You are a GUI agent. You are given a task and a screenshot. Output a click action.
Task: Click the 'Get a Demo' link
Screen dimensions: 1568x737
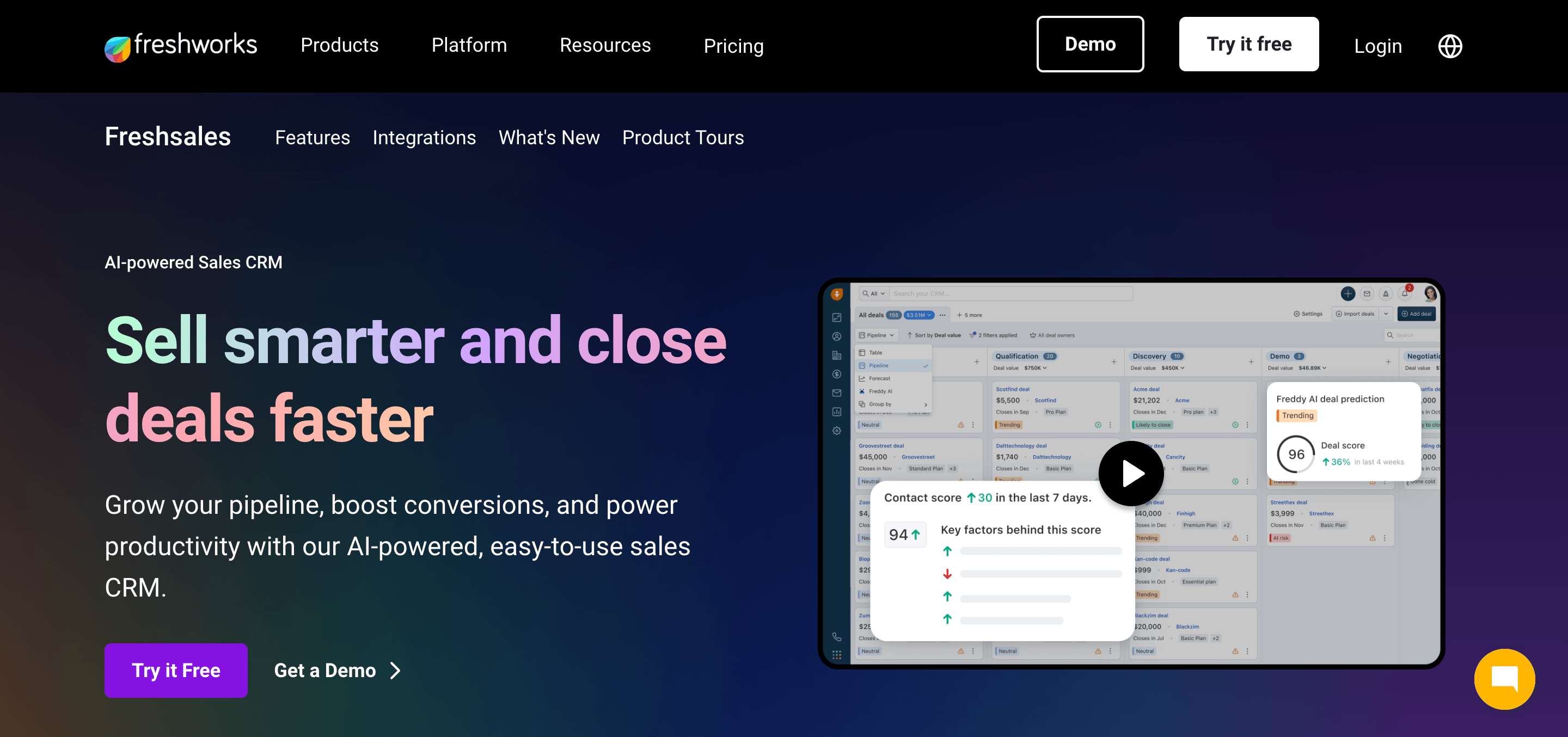[326, 670]
